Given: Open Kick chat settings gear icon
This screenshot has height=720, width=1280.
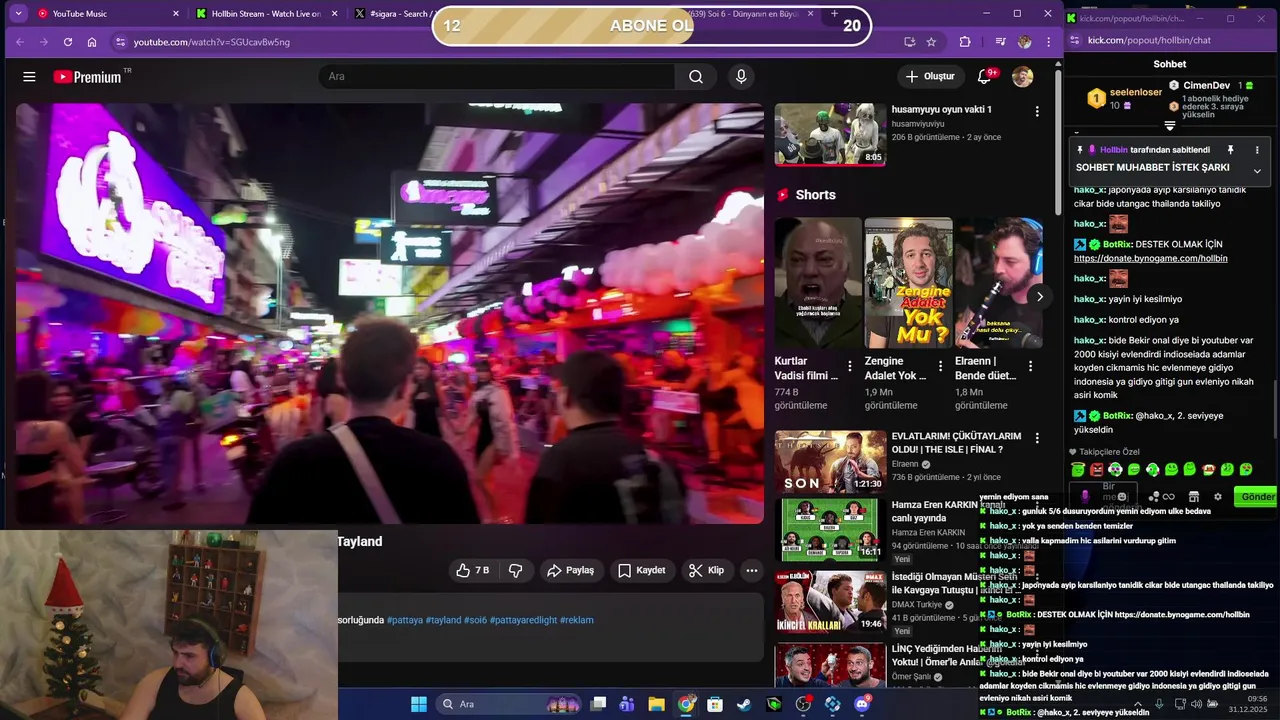Looking at the screenshot, I should [1217, 496].
